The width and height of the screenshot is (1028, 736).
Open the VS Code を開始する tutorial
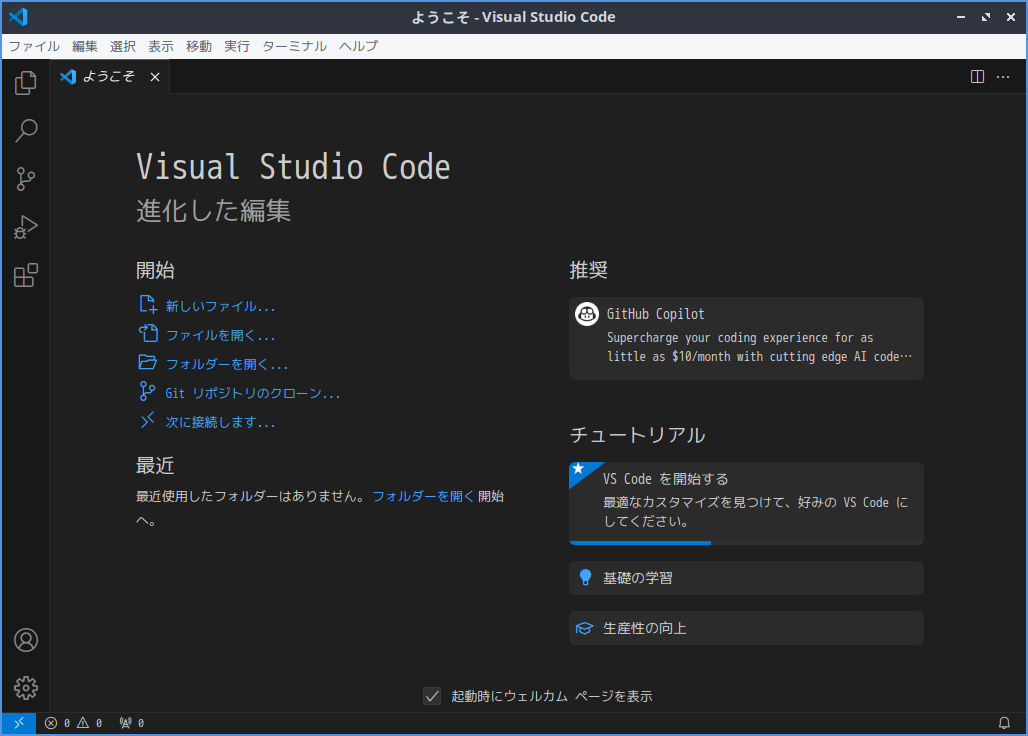tap(746, 503)
